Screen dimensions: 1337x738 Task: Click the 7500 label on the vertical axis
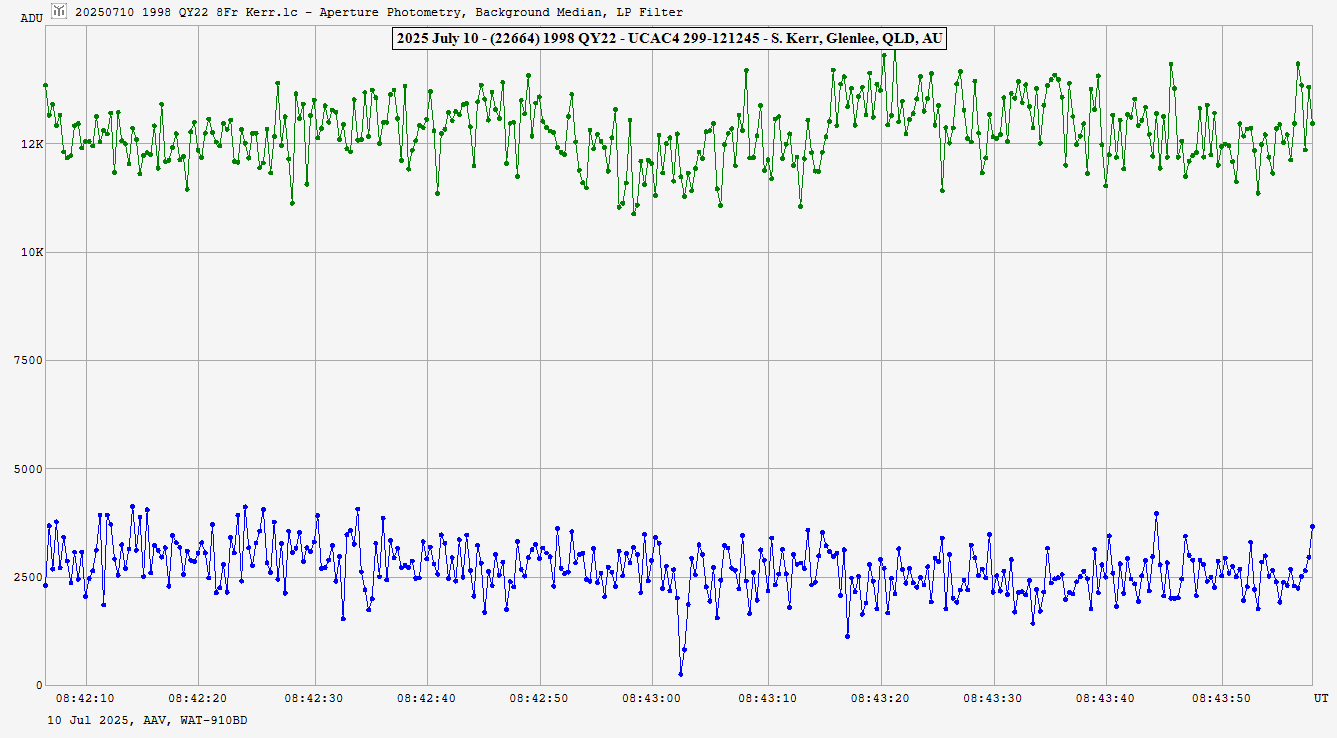coord(28,361)
